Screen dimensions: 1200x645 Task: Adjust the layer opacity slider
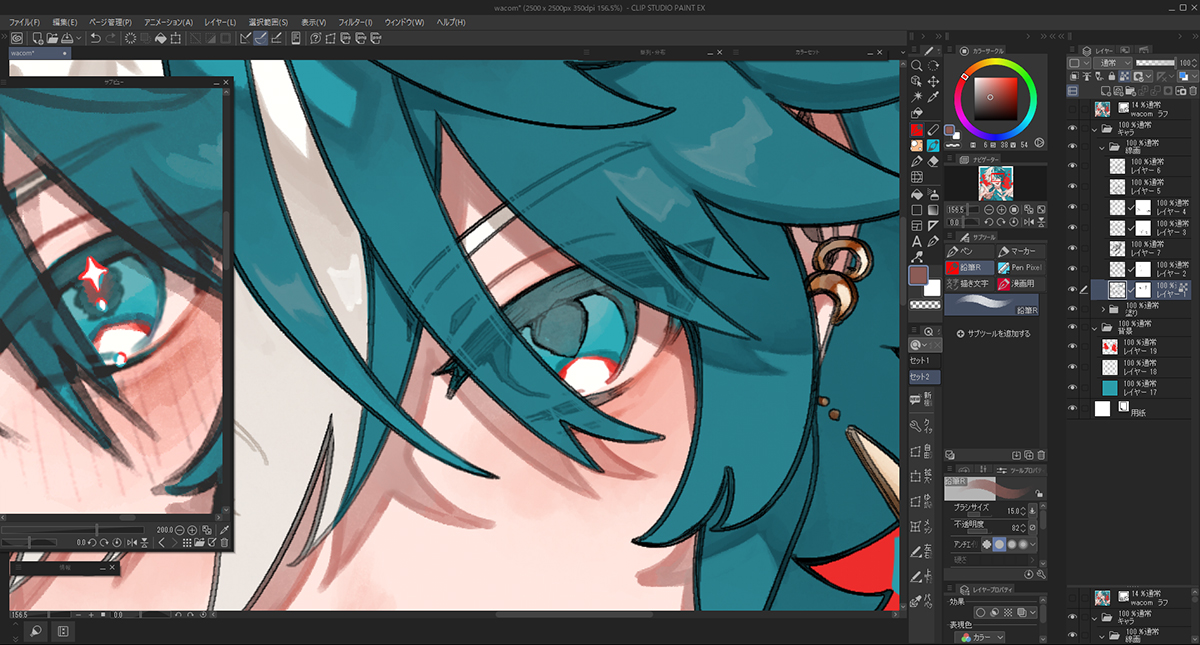(1154, 63)
